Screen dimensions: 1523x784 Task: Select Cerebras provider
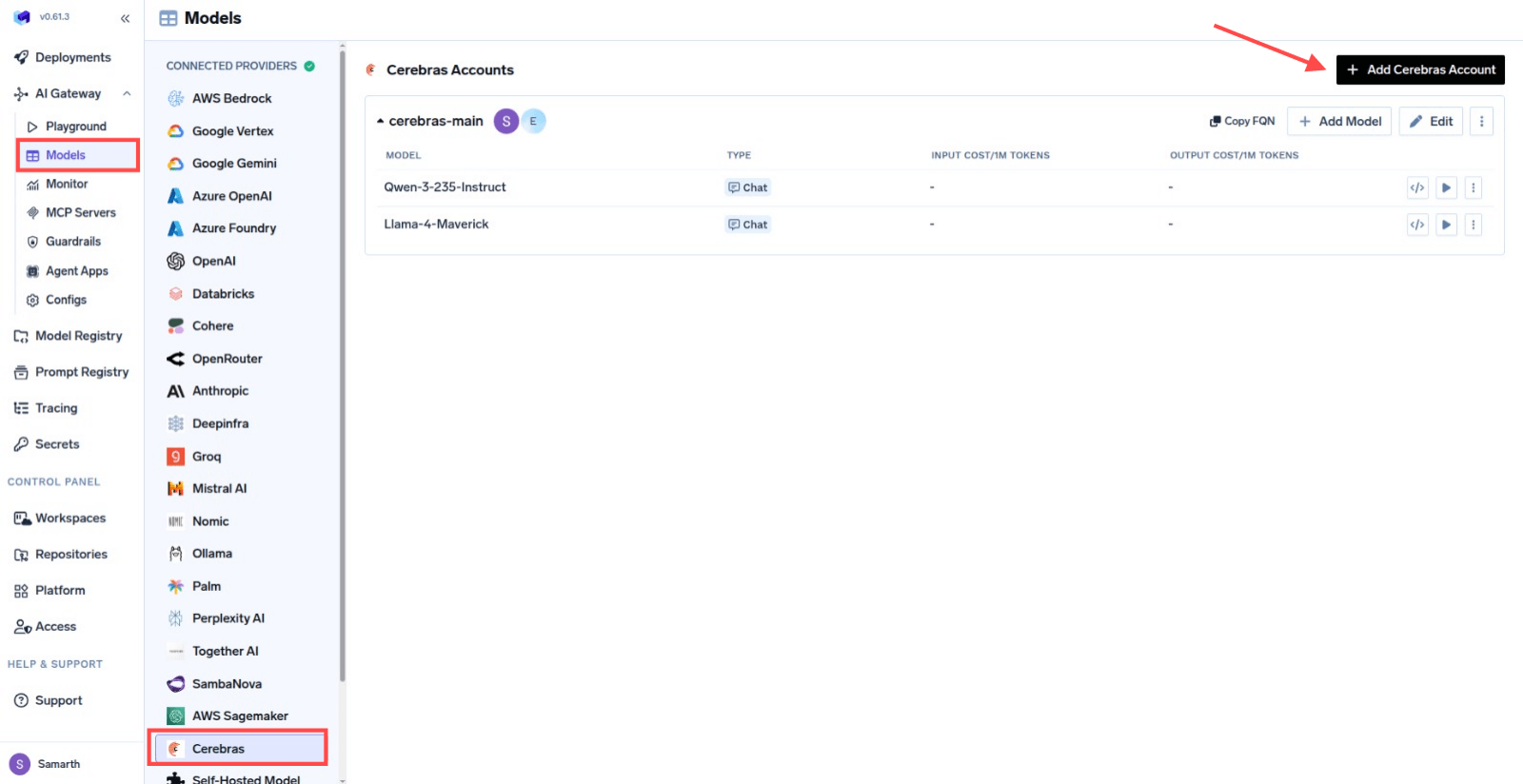click(238, 749)
